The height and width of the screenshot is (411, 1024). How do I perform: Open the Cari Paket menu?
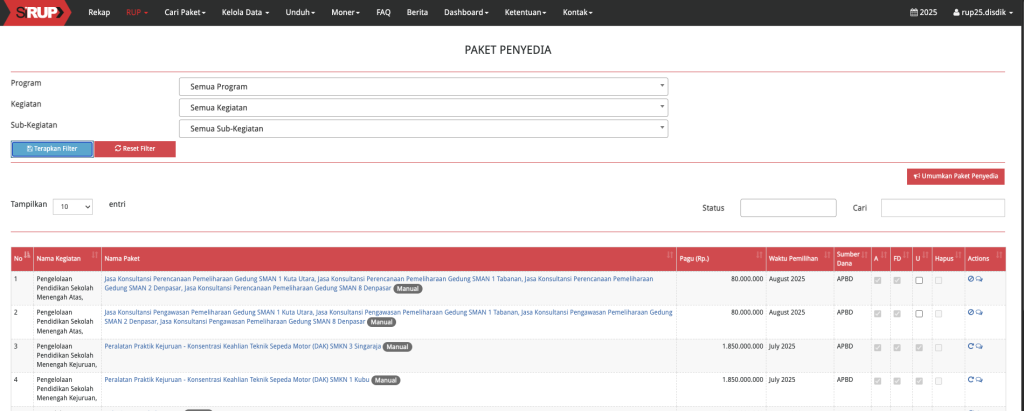188,12
